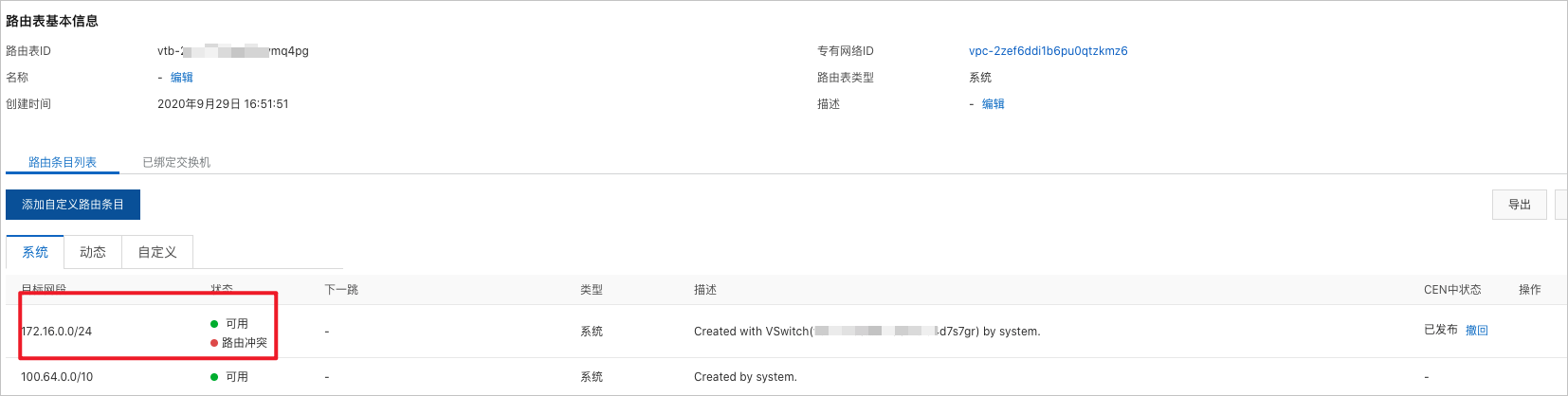The height and width of the screenshot is (396, 1568).
Task: Click 撤回 to withdraw the published route
Action: click(x=1477, y=331)
